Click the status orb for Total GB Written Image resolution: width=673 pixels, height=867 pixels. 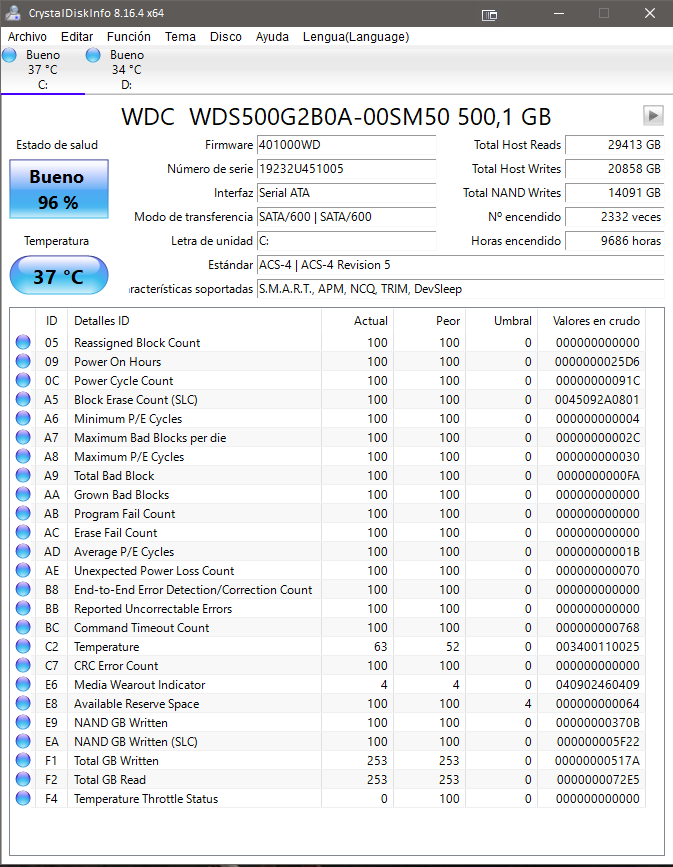(23, 760)
